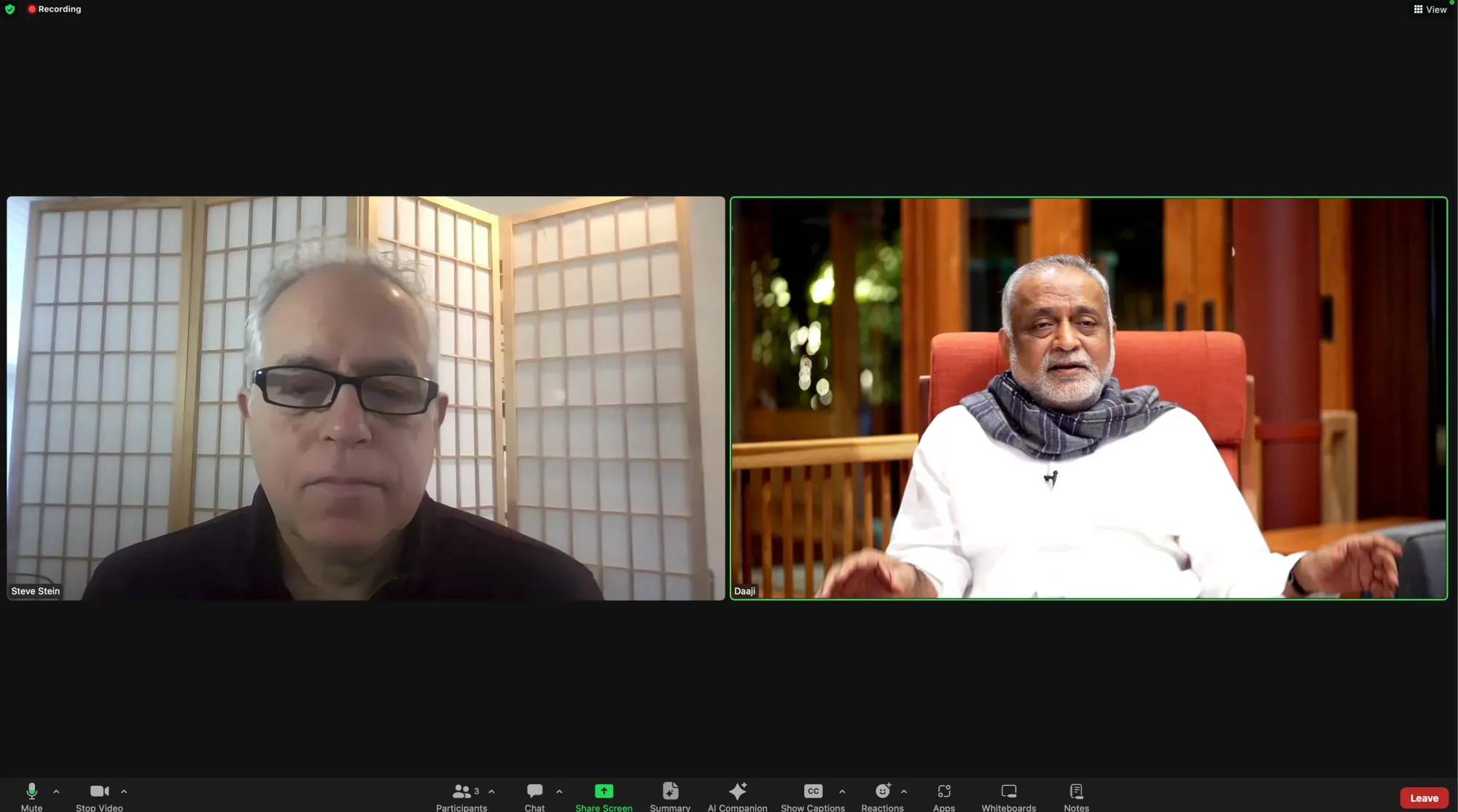The image size is (1458, 812).
Task: Select Daaji's video tile
Action: point(1088,398)
